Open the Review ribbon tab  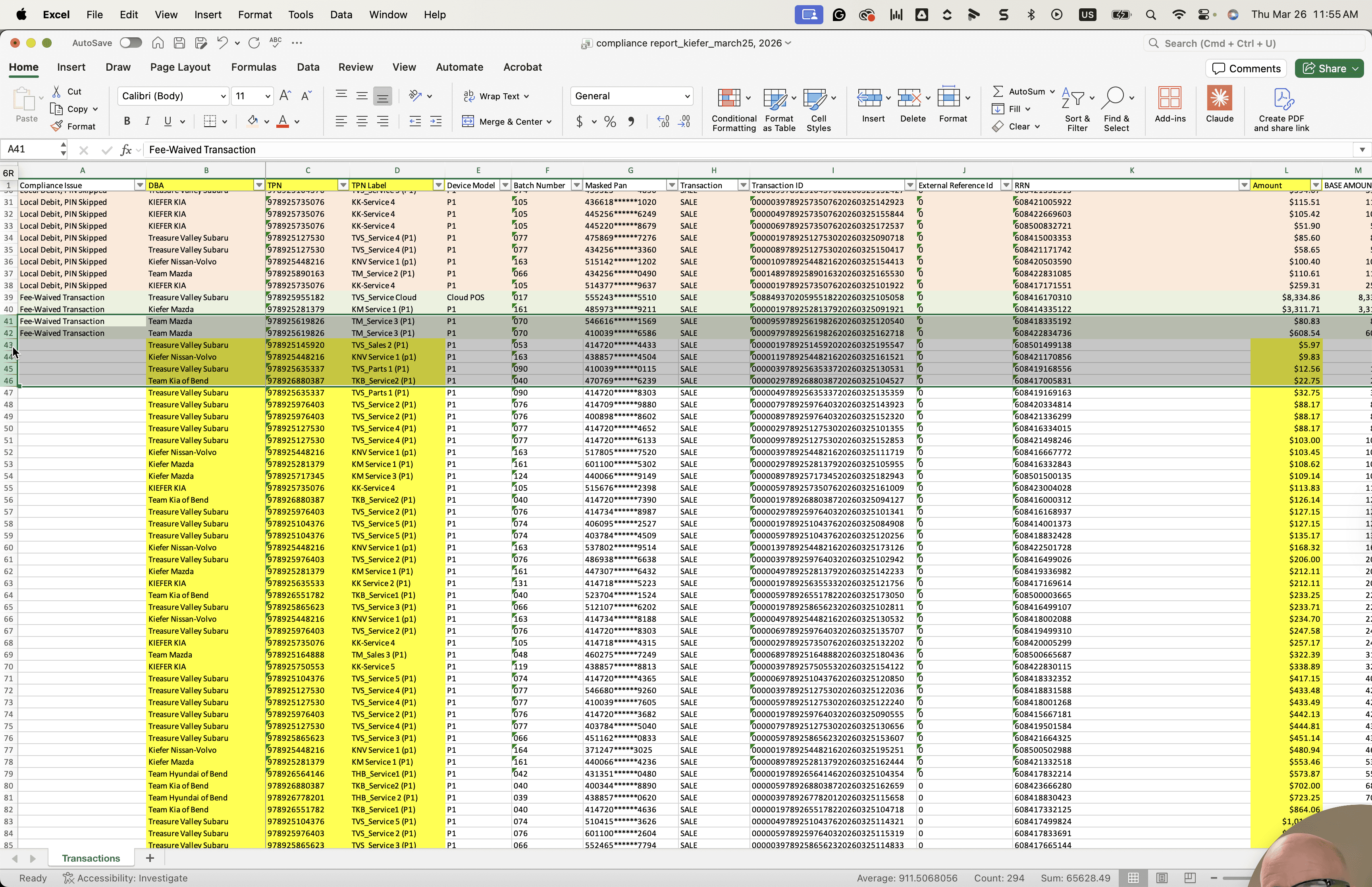pyautogui.click(x=355, y=67)
